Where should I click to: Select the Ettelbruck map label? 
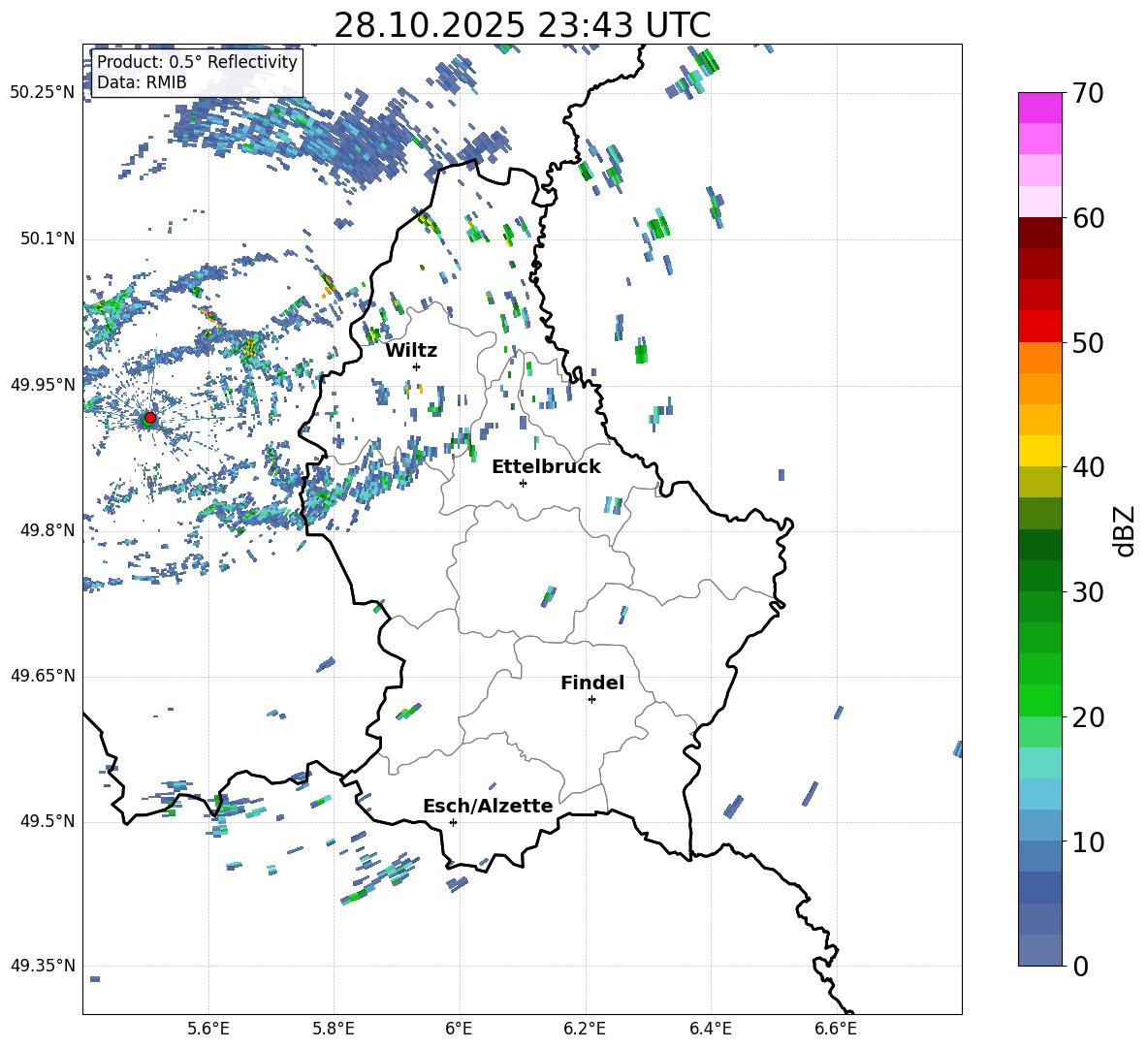(x=546, y=466)
